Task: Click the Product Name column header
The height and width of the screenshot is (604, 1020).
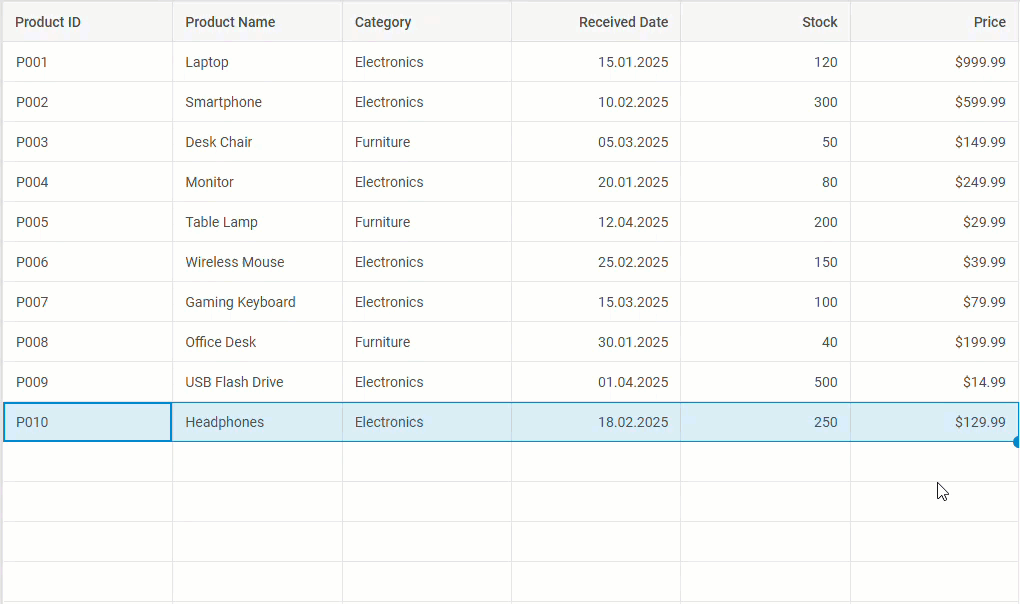Action: (258, 22)
